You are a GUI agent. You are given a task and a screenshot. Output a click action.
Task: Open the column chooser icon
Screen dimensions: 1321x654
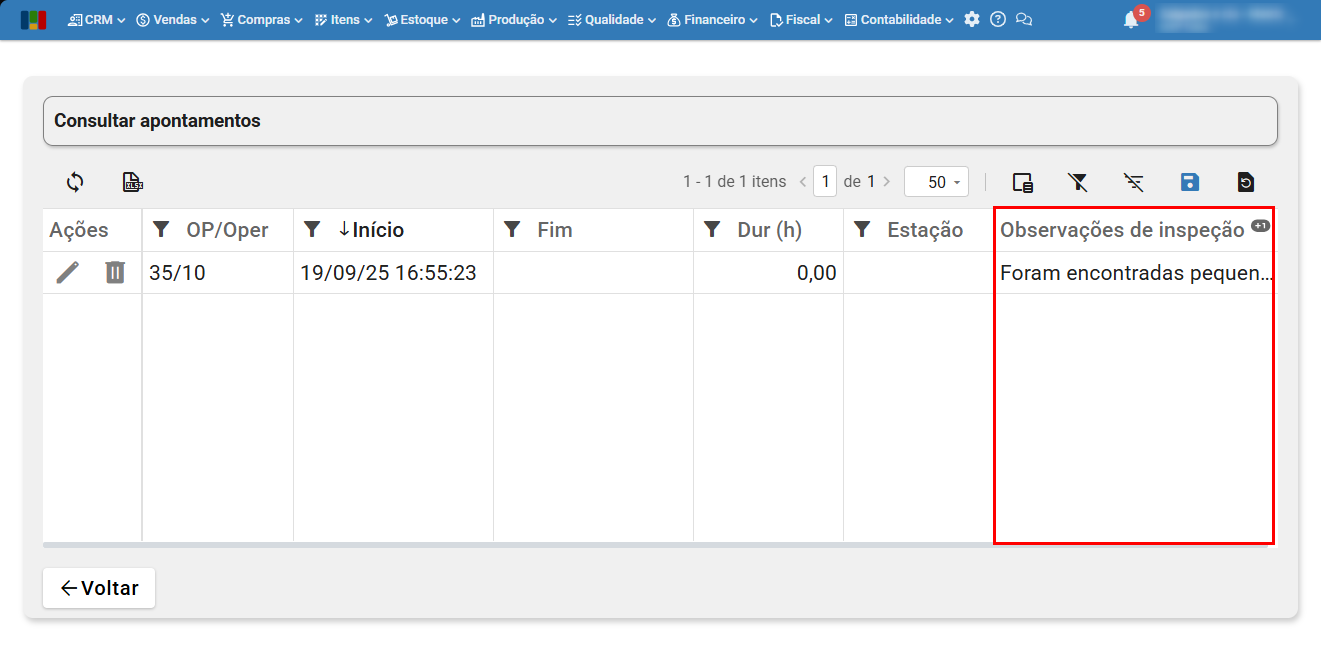click(x=1022, y=182)
